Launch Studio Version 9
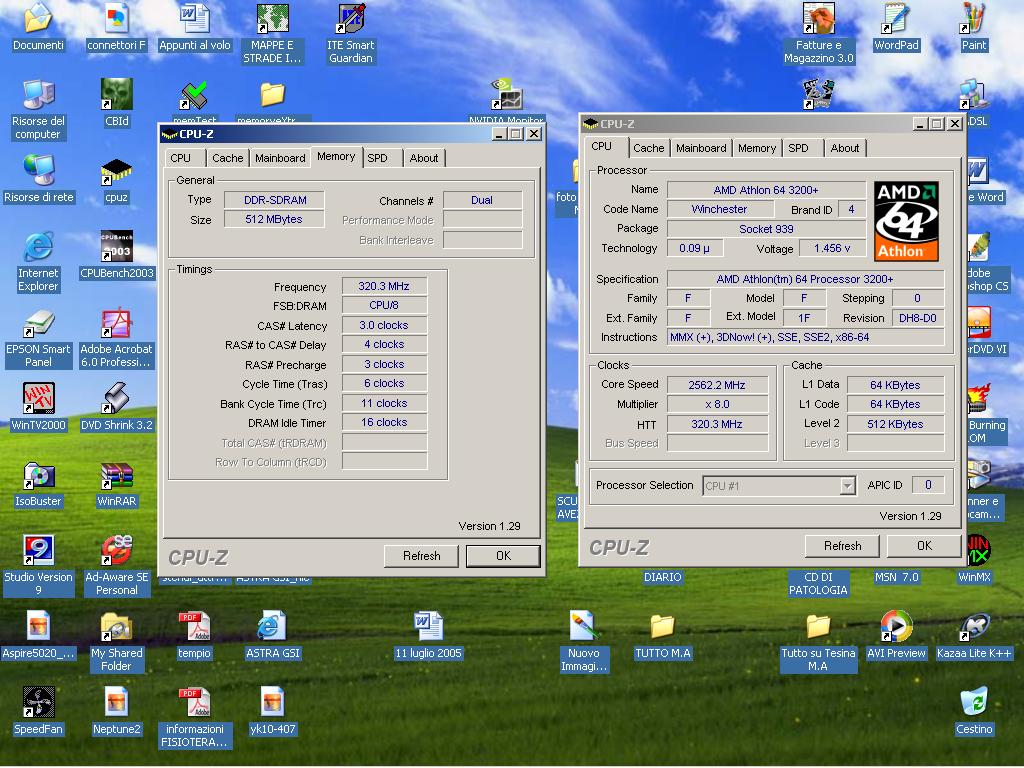This screenshot has width=1024, height=768. [x=39, y=551]
